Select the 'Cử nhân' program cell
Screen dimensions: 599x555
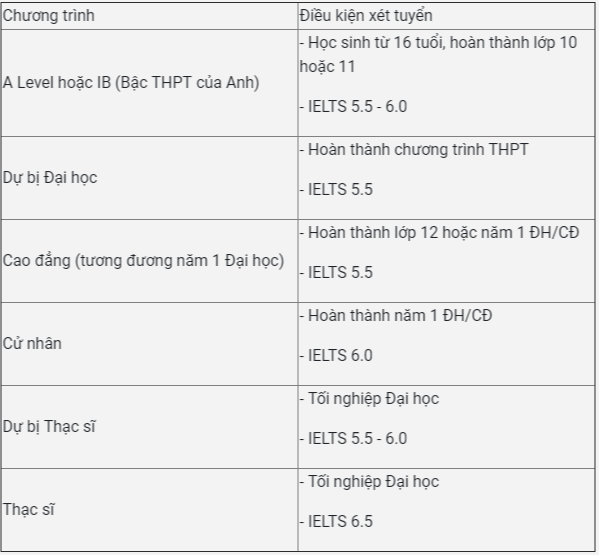149,344
